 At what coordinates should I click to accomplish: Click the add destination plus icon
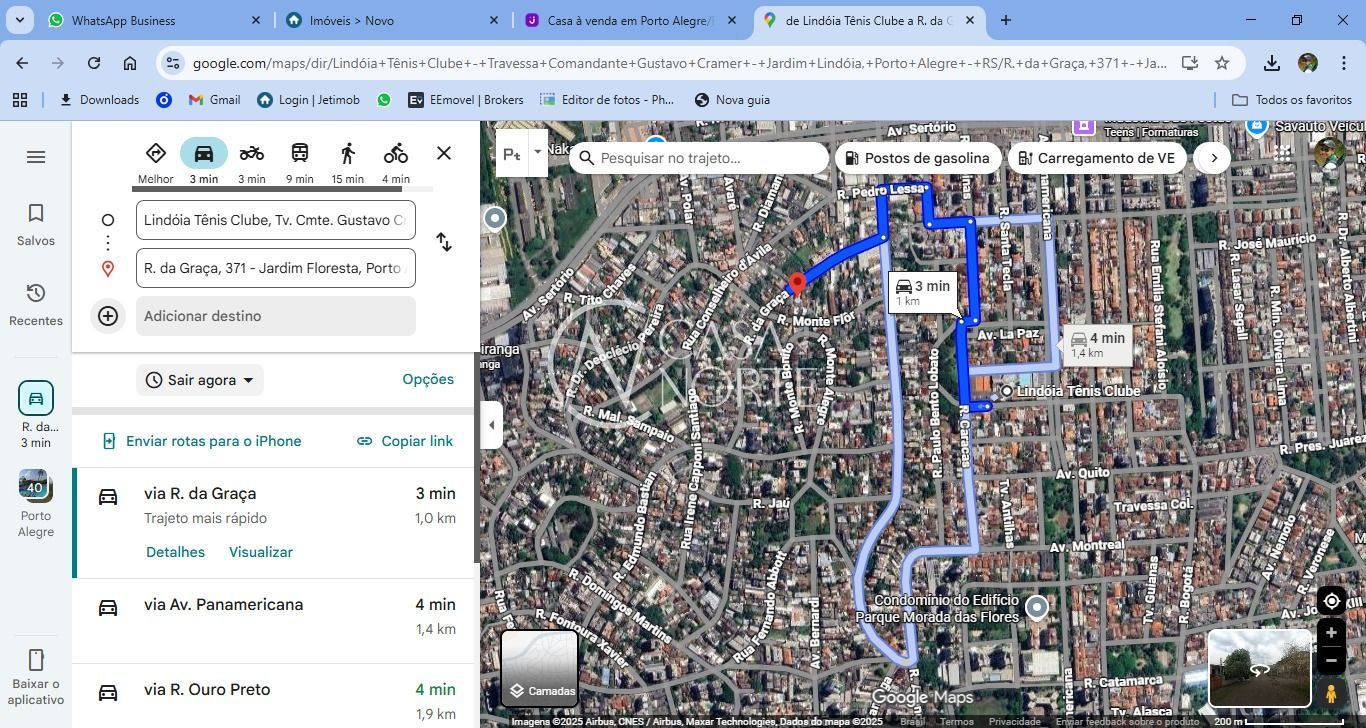click(108, 316)
